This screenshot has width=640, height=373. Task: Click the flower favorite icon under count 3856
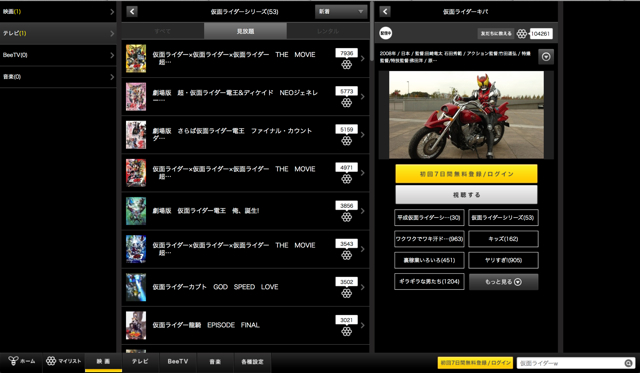(x=347, y=217)
